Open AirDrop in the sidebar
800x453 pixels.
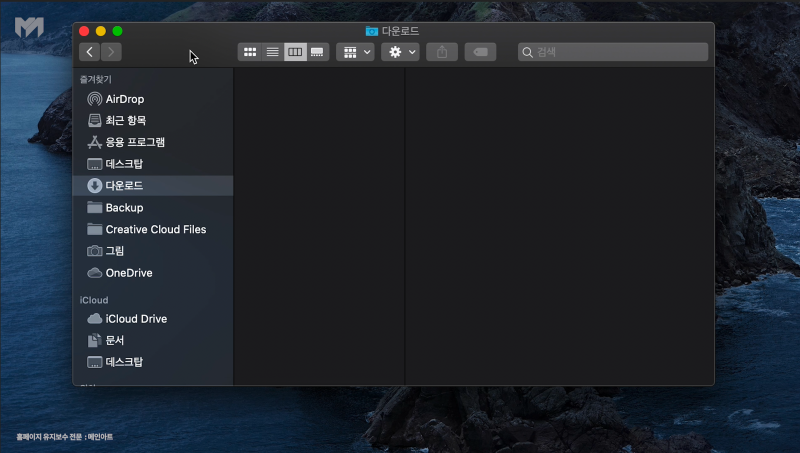click(x=153, y=99)
